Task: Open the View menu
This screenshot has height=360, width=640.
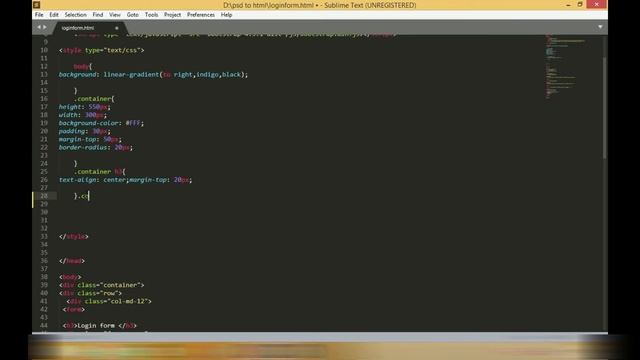Action: coord(115,15)
